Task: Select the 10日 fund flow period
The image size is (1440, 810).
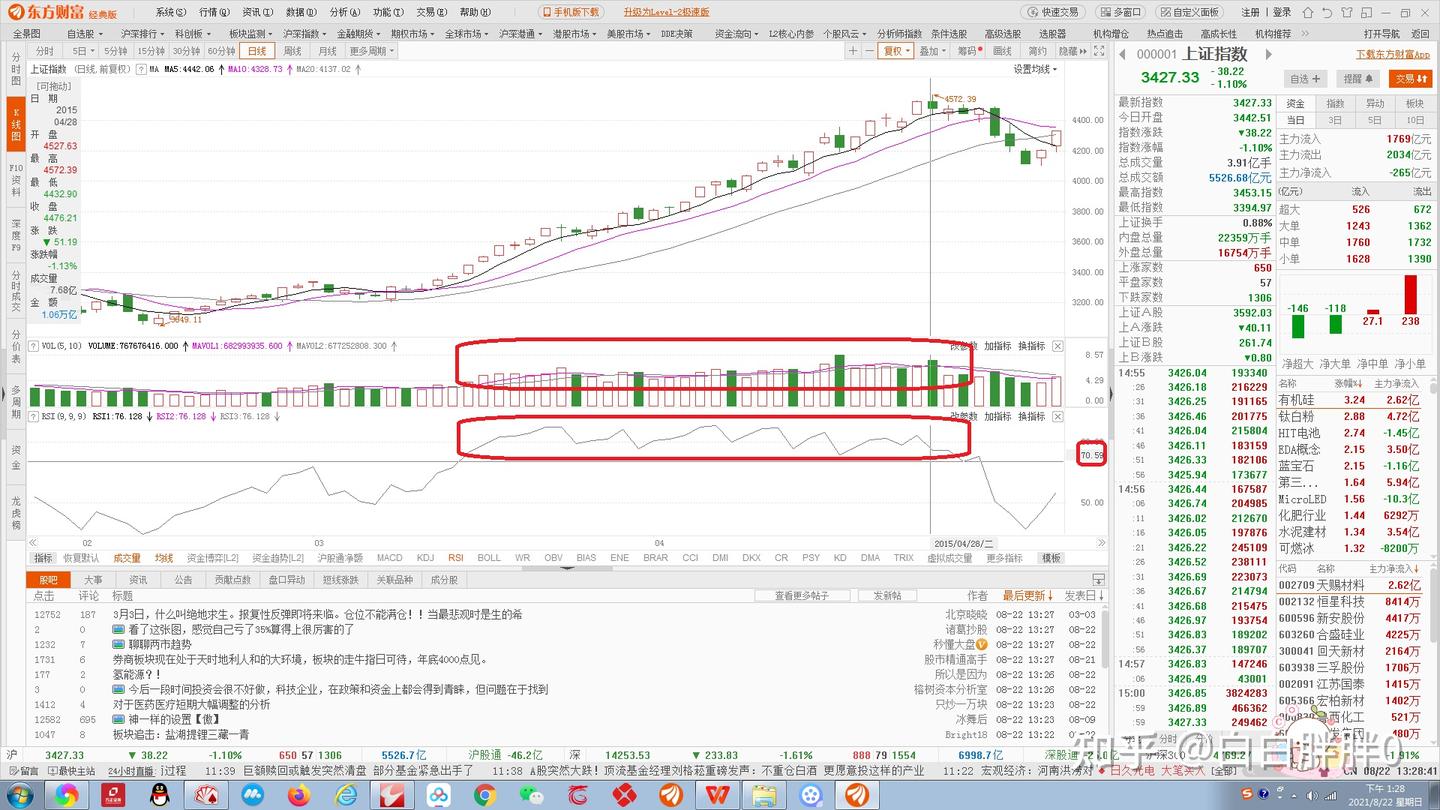Action: pyautogui.click(x=1415, y=120)
